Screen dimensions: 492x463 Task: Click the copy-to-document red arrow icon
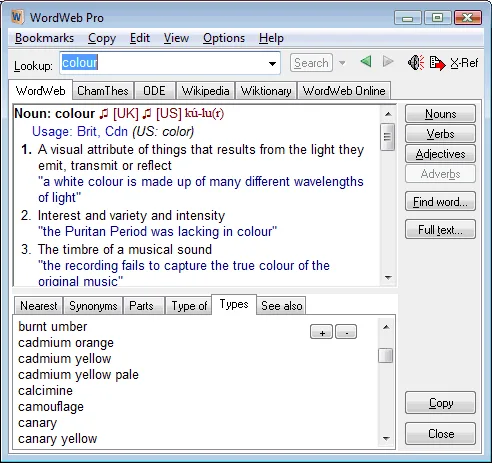[437, 63]
